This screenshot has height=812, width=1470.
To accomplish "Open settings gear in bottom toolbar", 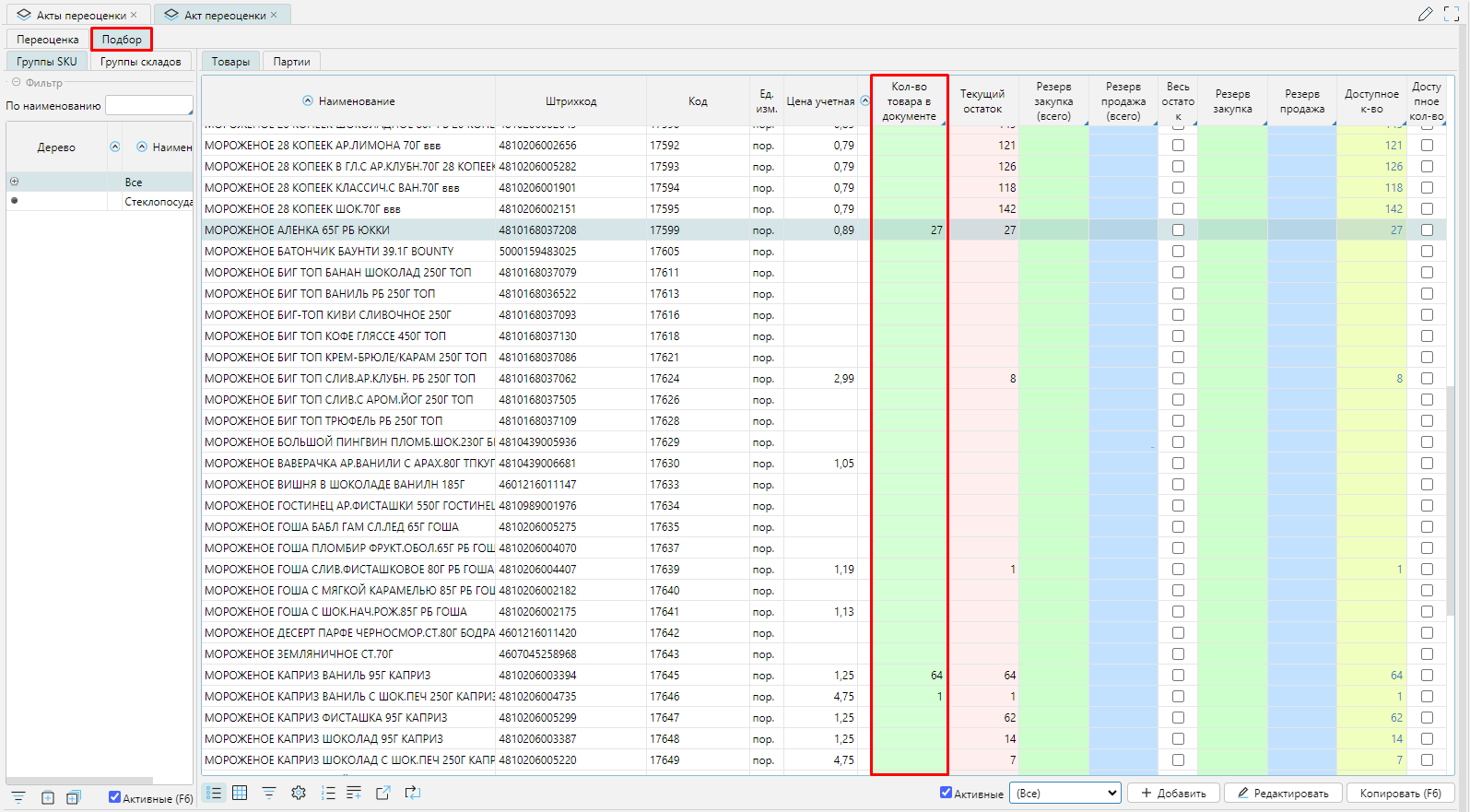I will (x=299, y=793).
